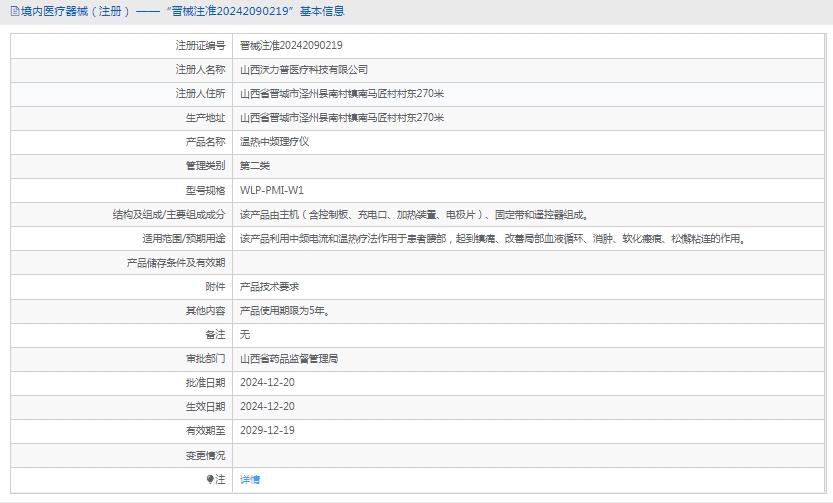Click the product name 温热中频理疗仪

click(275, 141)
